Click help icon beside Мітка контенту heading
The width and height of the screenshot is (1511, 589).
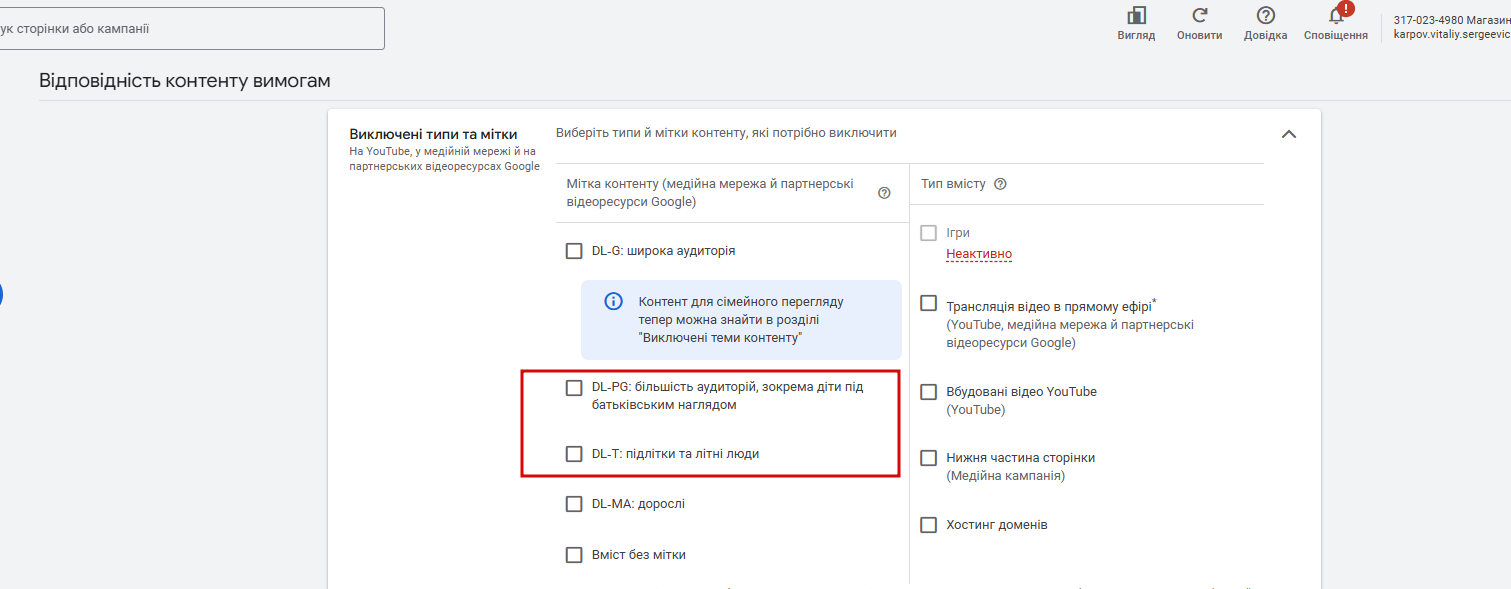click(x=884, y=193)
